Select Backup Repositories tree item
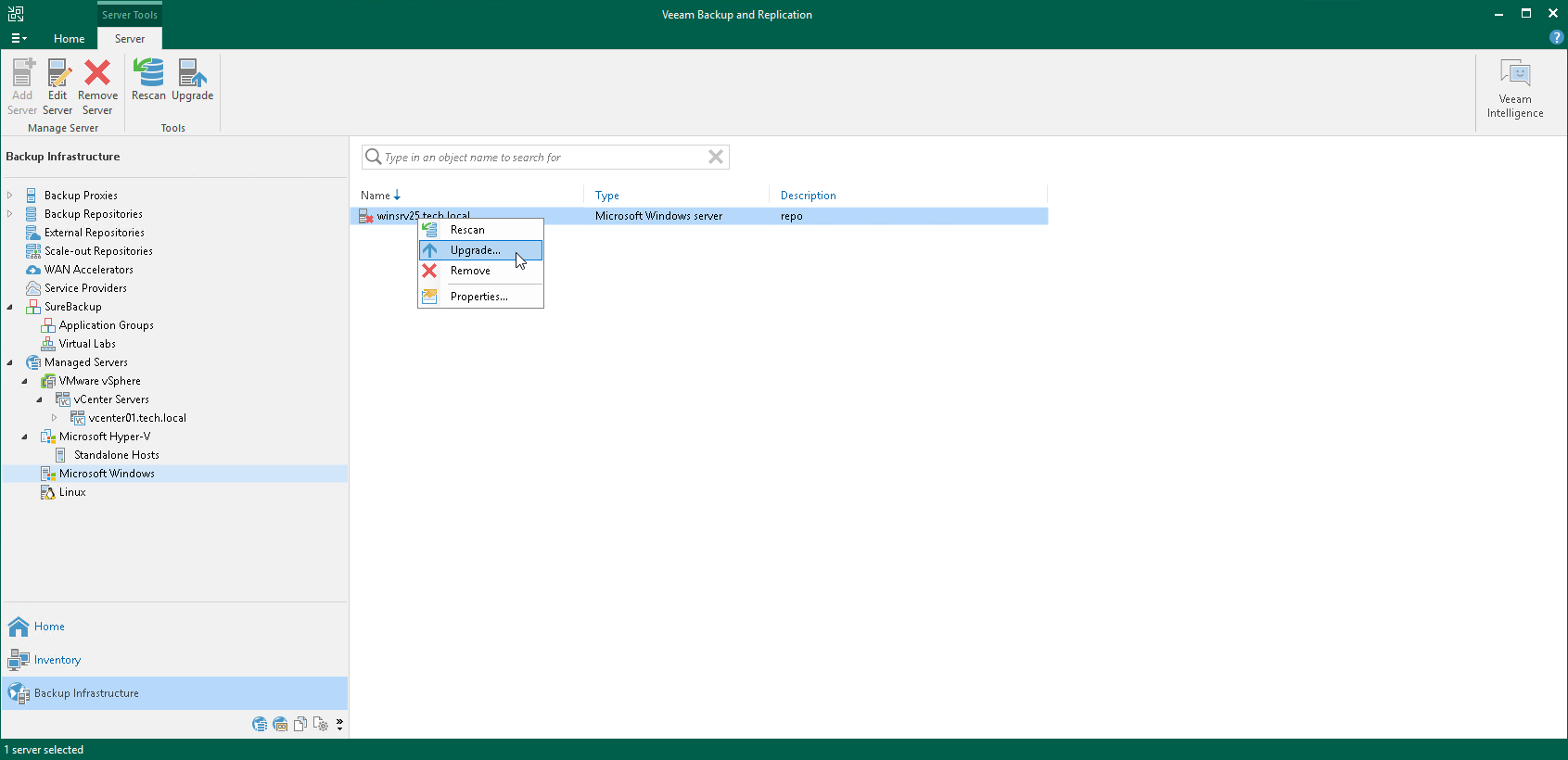Screen dimensions: 1568x760 pos(94,214)
